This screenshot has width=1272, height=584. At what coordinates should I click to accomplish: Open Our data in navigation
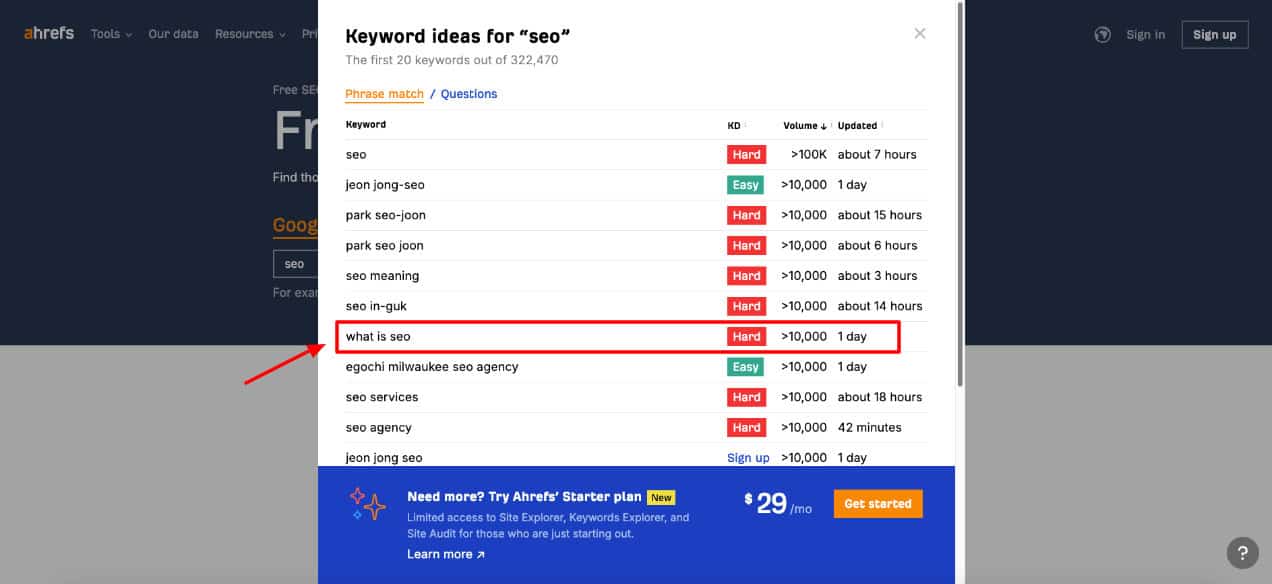173,34
